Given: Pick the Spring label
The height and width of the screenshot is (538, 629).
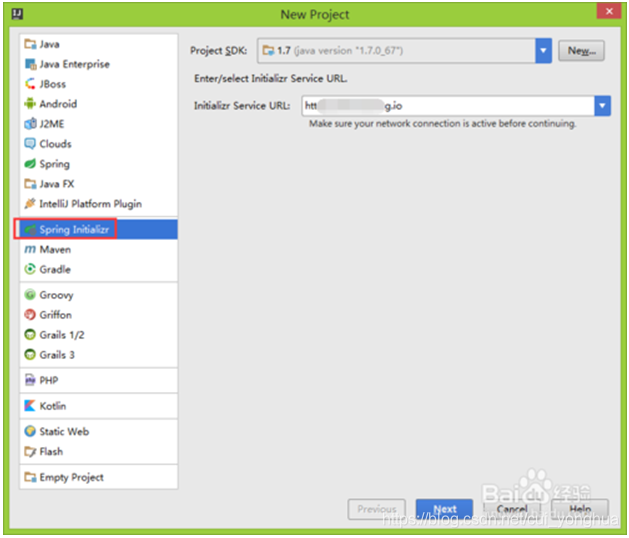Looking at the screenshot, I should coord(55,164).
